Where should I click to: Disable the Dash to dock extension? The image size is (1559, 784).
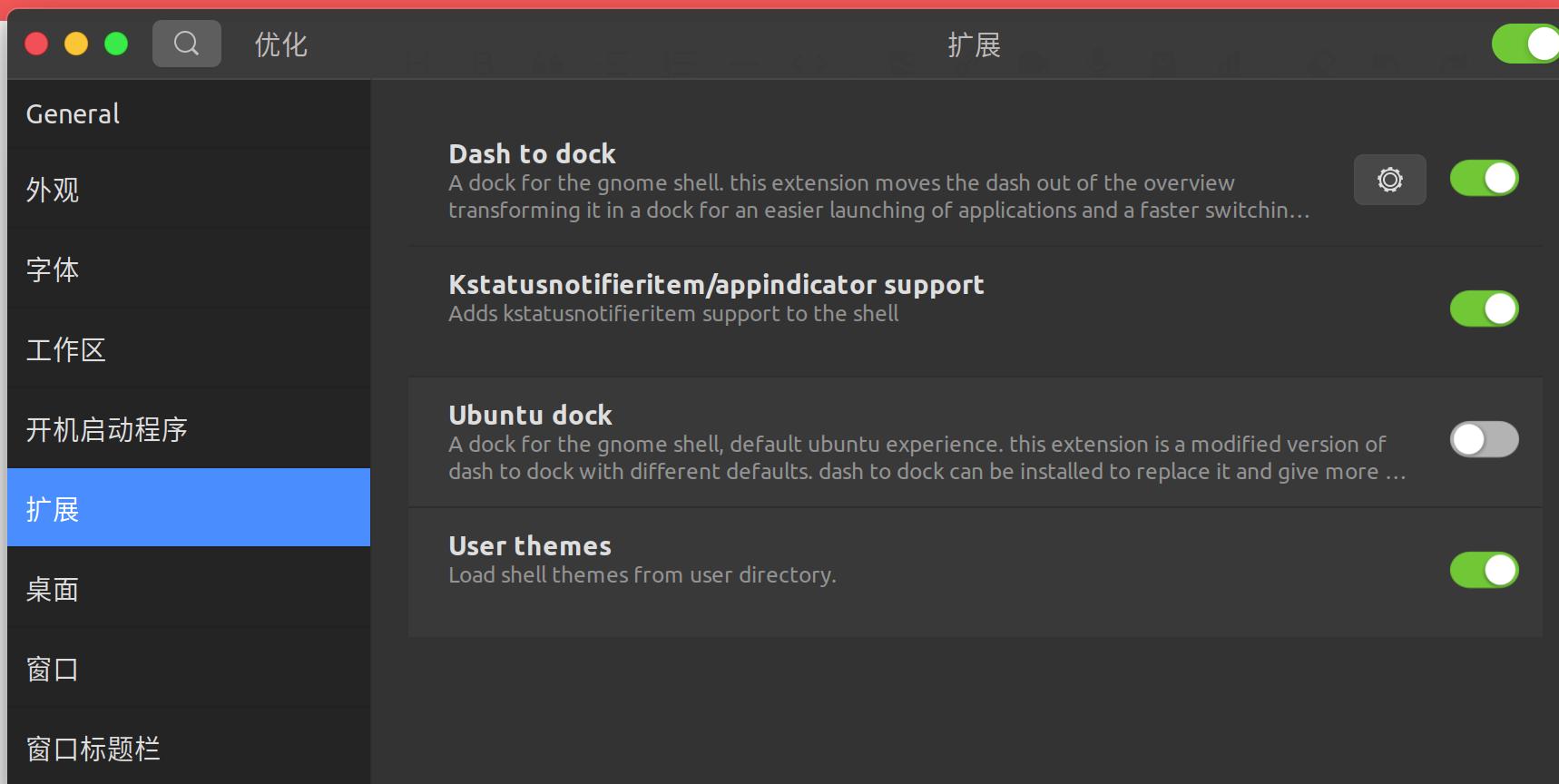(1485, 179)
